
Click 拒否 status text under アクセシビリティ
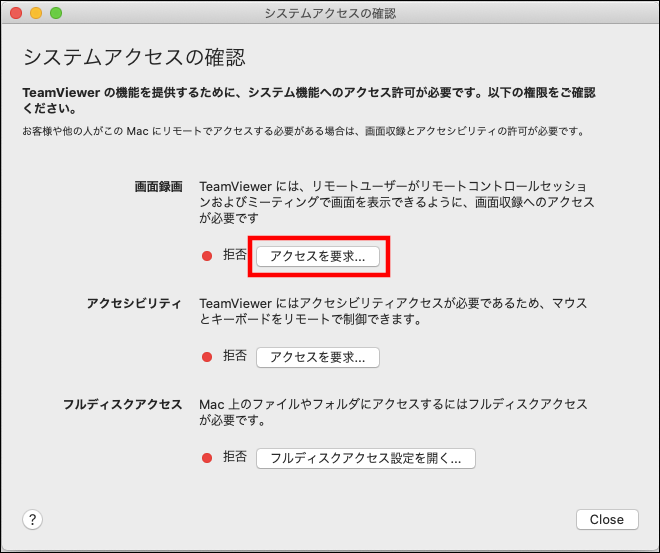[x=234, y=356]
